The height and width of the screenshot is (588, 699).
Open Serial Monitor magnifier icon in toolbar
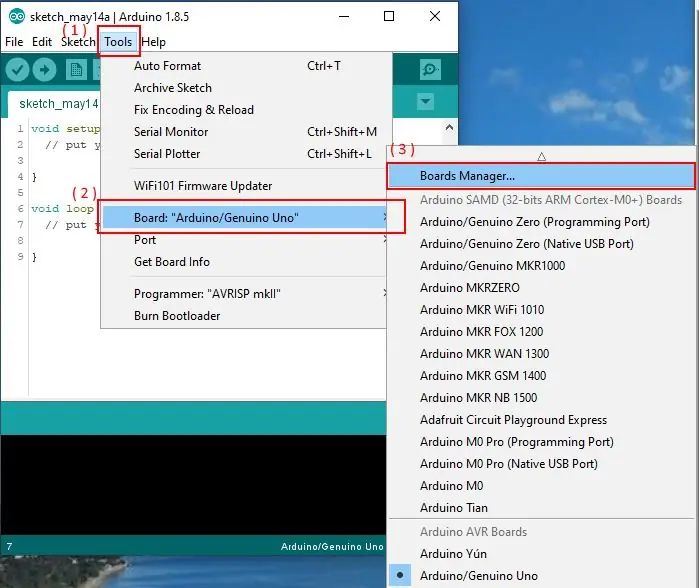coord(430,70)
